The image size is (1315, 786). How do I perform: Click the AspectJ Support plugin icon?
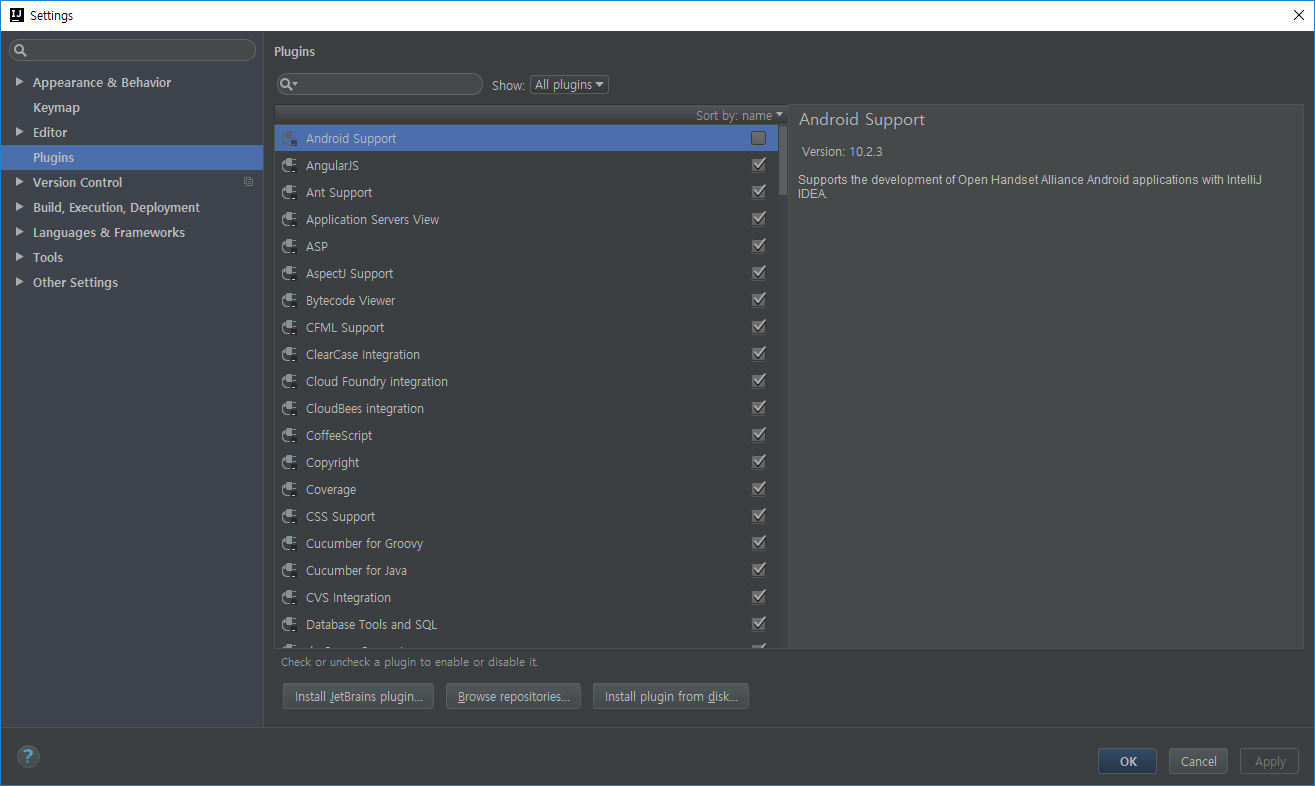pyautogui.click(x=290, y=274)
